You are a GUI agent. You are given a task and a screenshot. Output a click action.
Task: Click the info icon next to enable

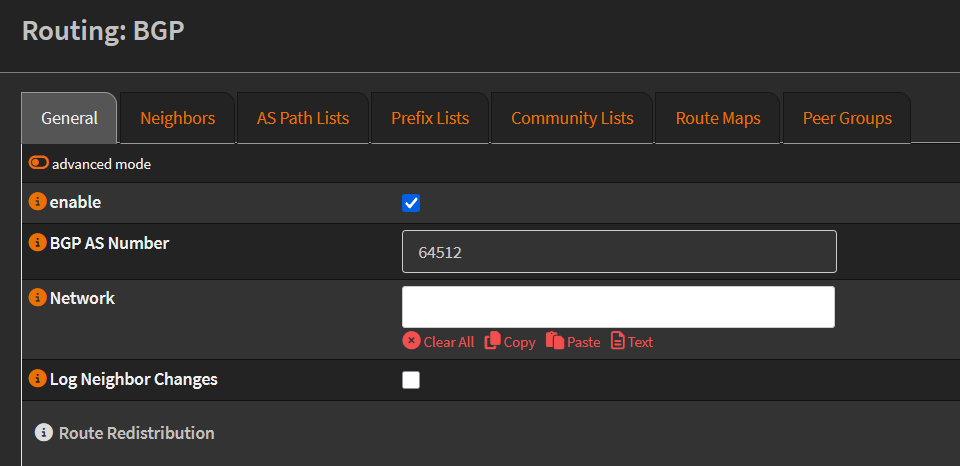[x=38, y=202]
